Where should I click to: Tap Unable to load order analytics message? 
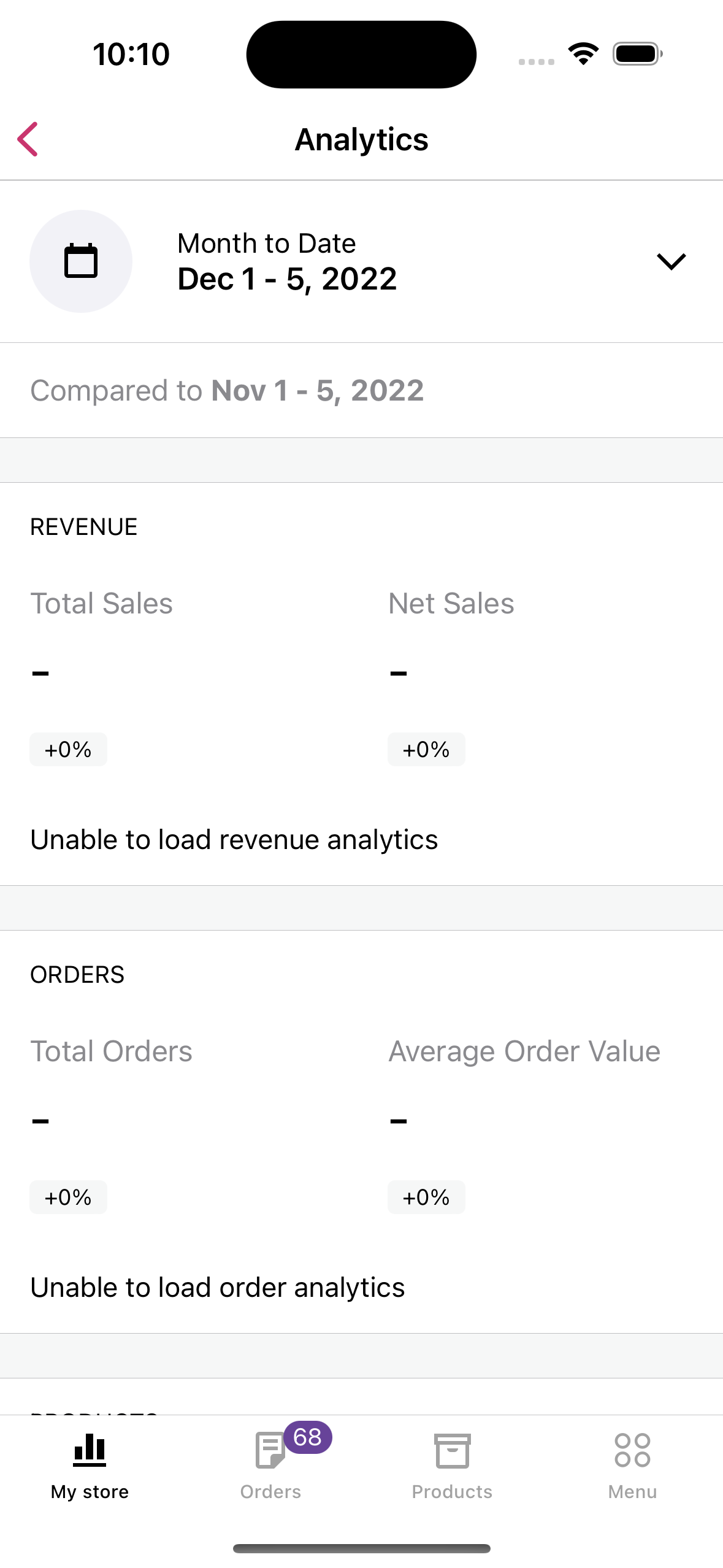click(218, 1288)
